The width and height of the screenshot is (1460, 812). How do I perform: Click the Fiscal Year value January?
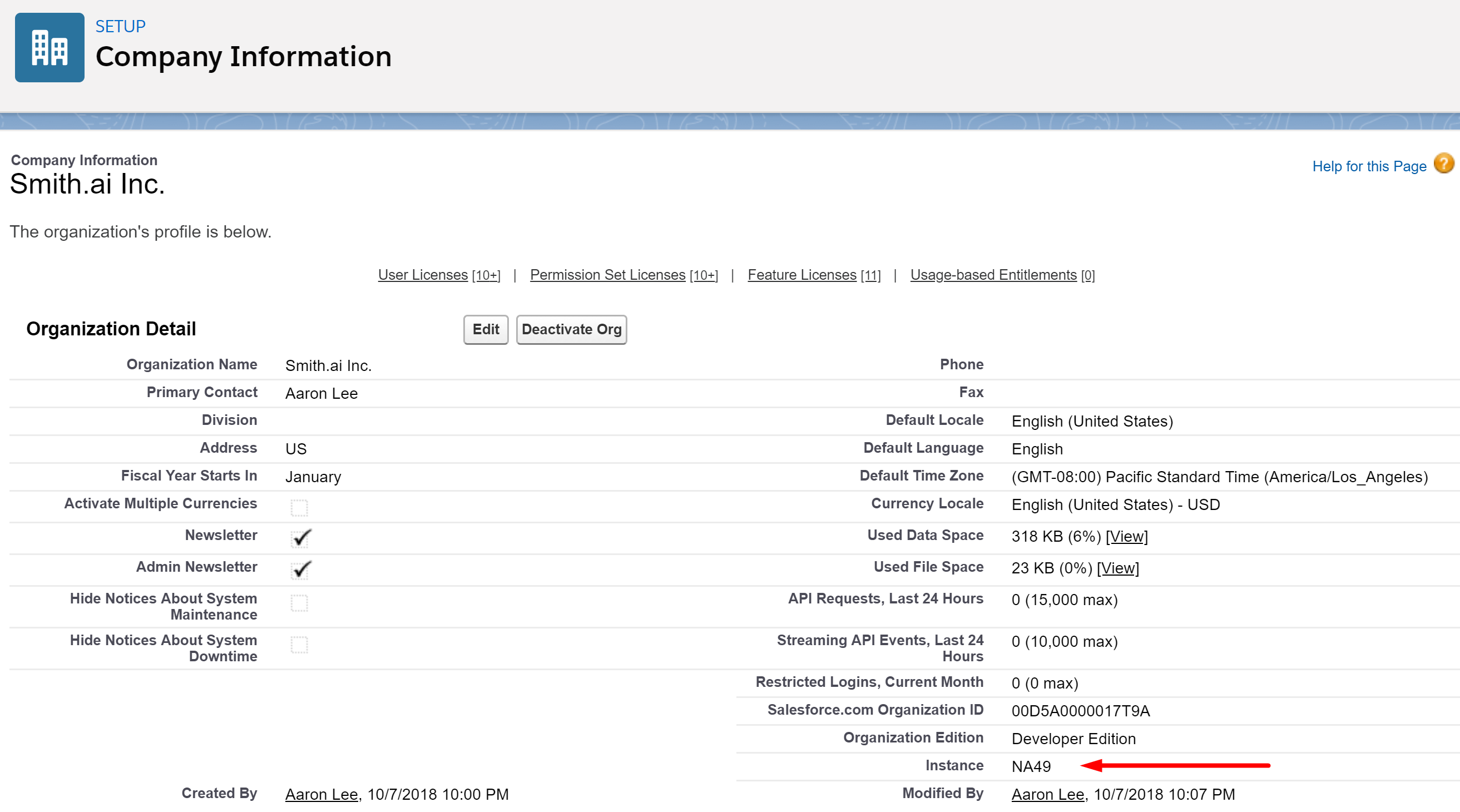click(313, 477)
